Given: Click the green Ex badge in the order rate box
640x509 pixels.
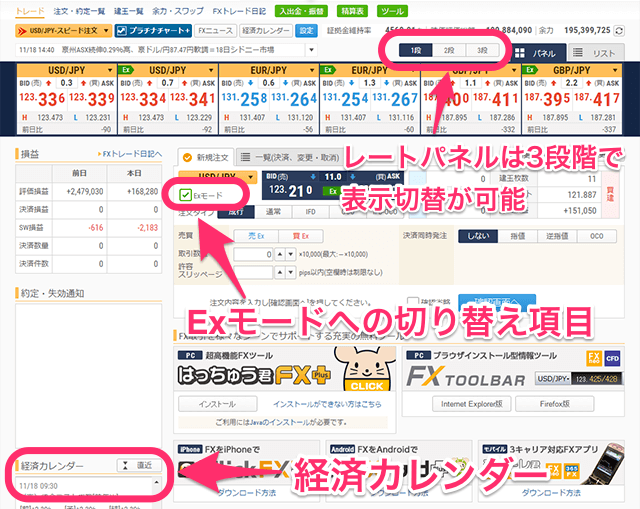Looking at the screenshot, I should click(333, 191).
